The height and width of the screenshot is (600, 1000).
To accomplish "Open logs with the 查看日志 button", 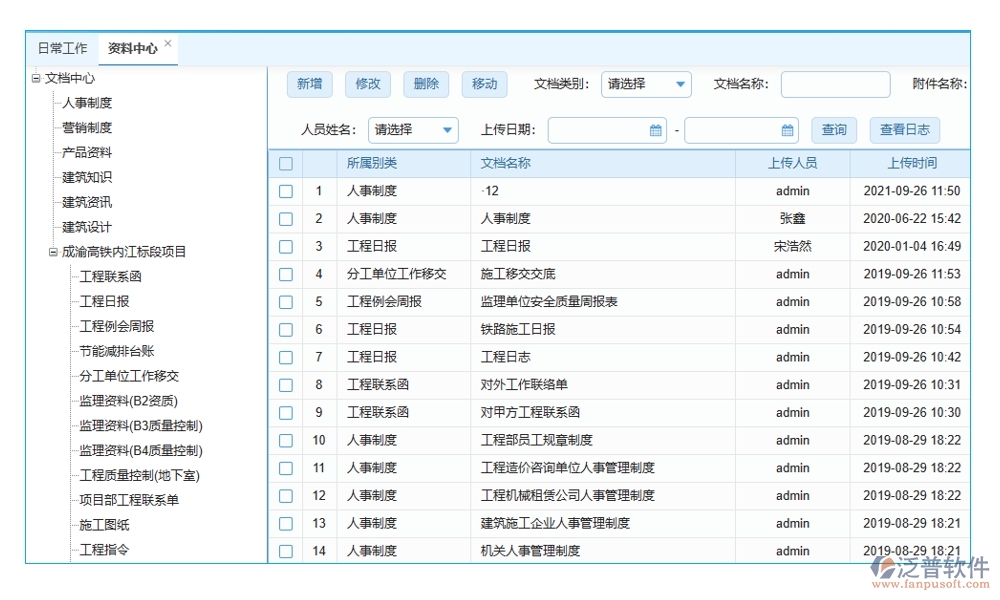I will click(904, 130).
